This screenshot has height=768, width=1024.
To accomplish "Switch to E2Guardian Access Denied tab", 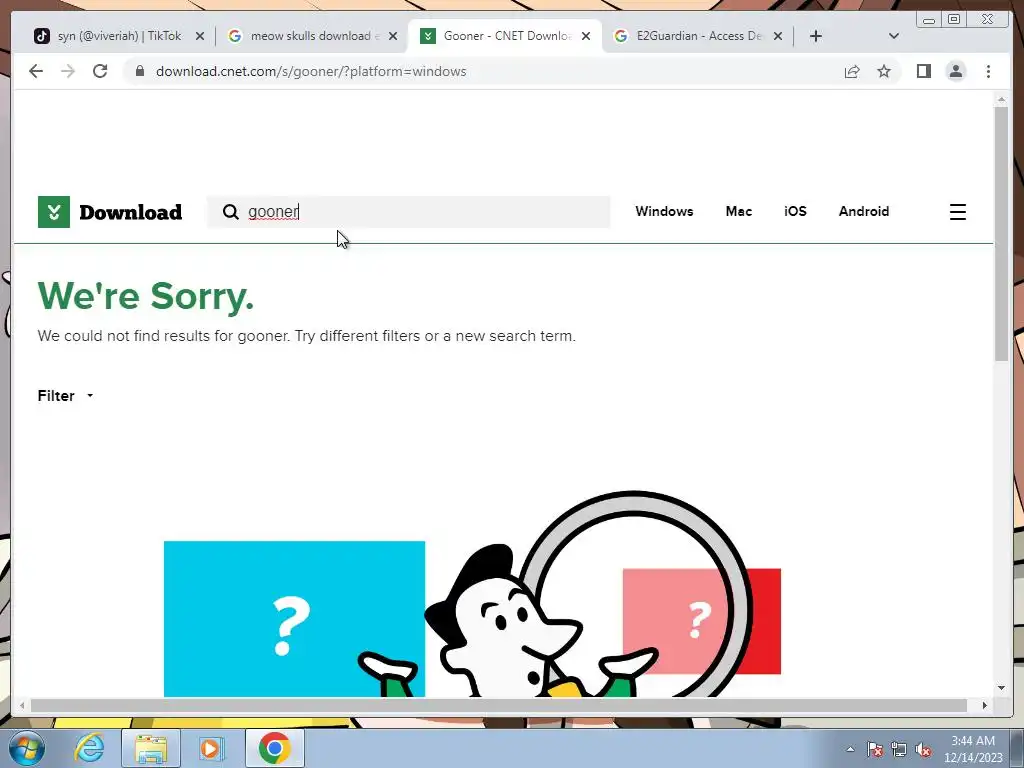I will pos(697,36).
